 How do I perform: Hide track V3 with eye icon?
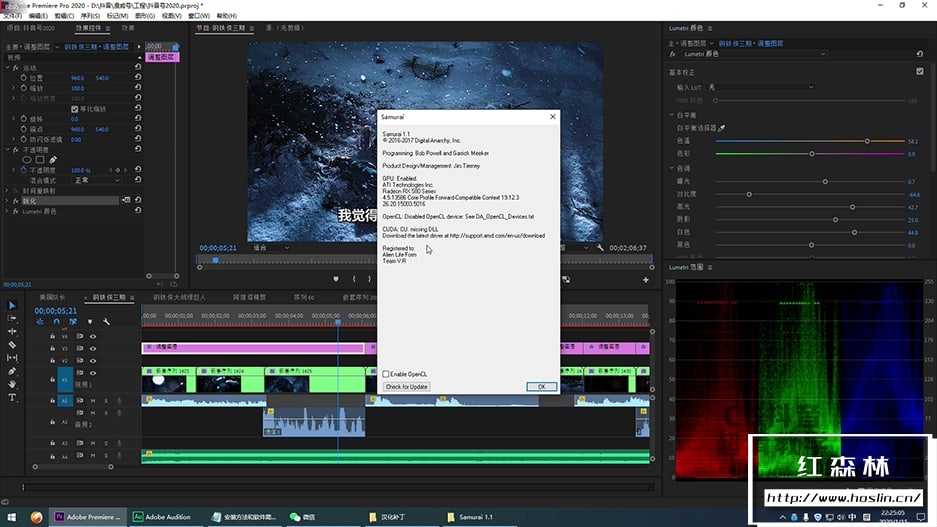[x=93, y=348]
